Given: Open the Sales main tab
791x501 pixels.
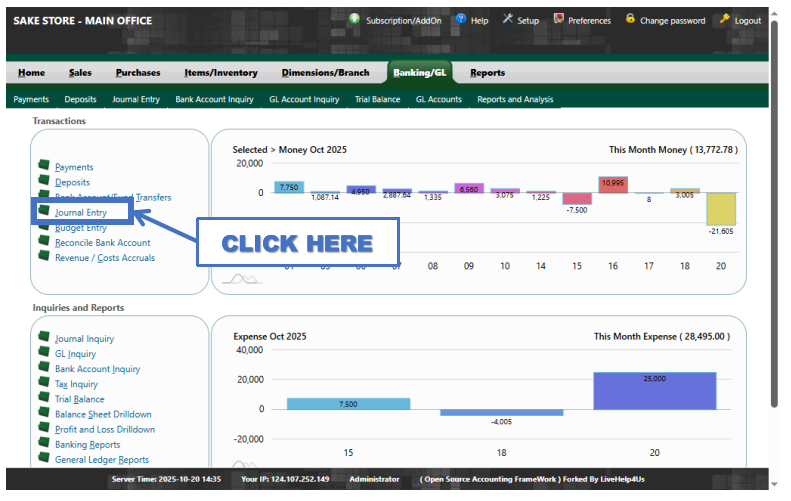Looking at the screenshot, I should click(x=80, y=73).
